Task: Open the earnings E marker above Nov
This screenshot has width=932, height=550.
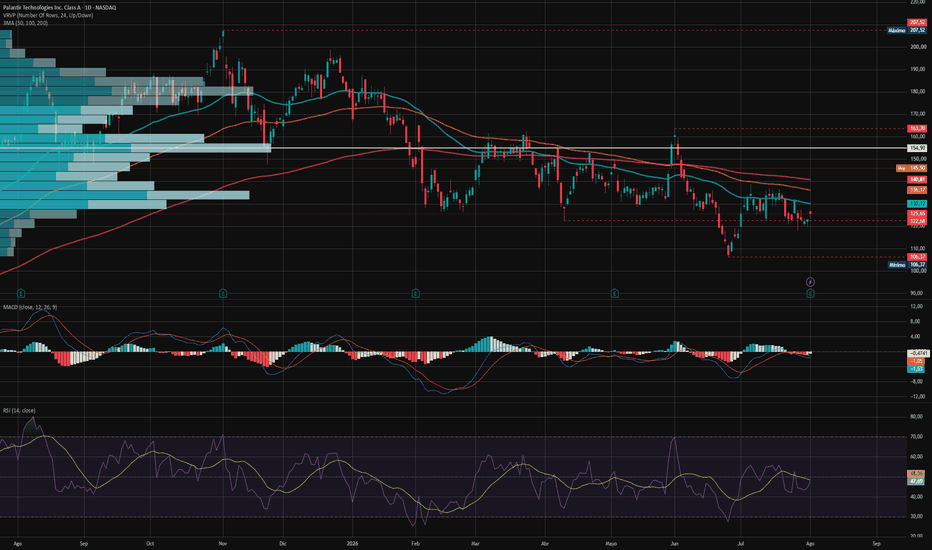Action: [x=223, y=293]
